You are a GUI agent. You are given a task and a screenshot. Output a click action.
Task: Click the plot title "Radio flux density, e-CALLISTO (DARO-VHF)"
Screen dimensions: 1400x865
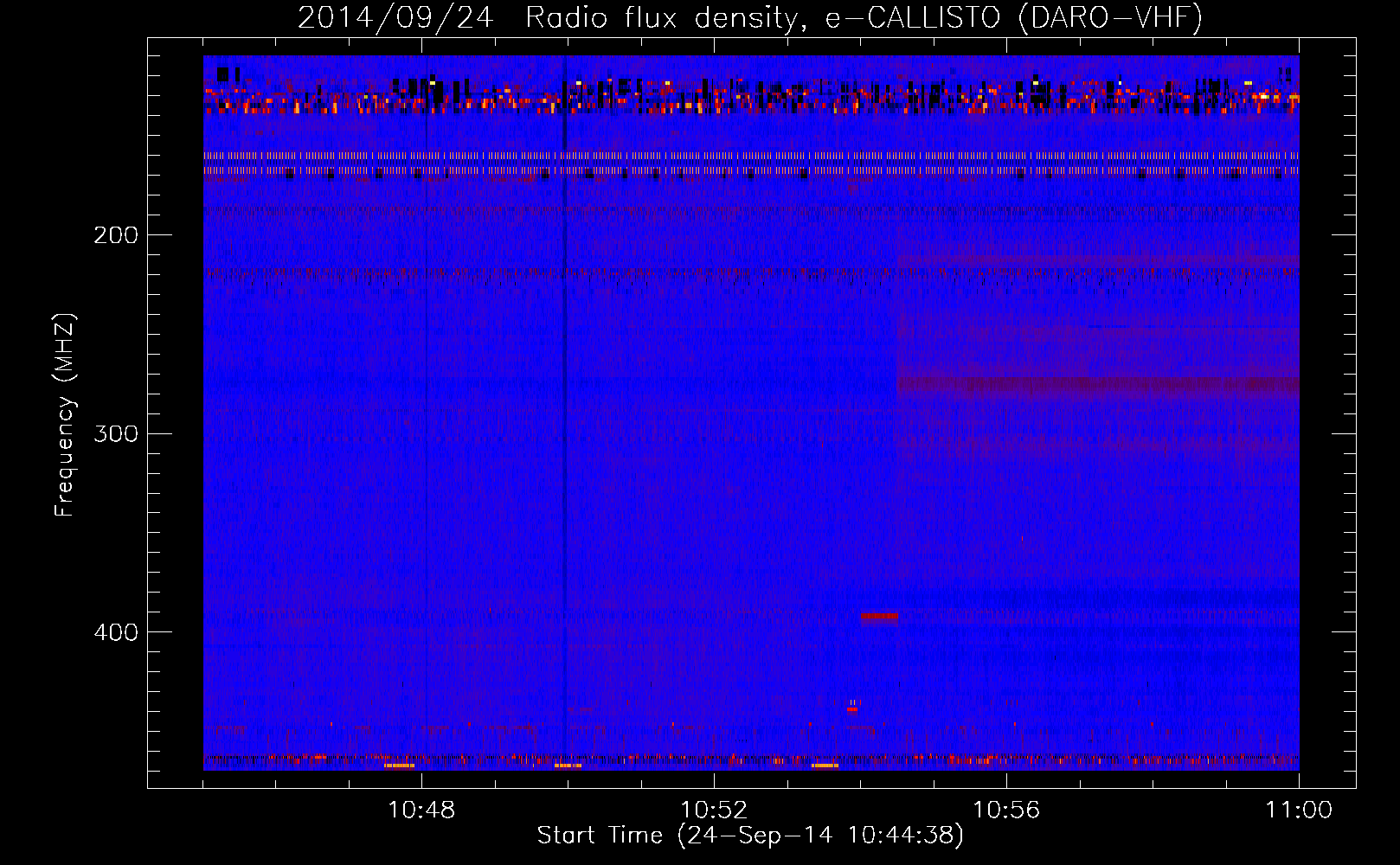point(864,17)
